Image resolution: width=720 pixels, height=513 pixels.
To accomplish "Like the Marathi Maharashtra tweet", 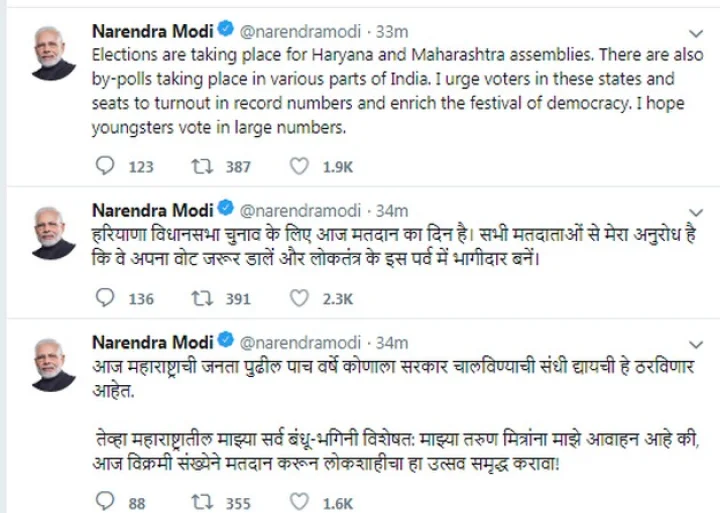I will click(x=298, y=501).
